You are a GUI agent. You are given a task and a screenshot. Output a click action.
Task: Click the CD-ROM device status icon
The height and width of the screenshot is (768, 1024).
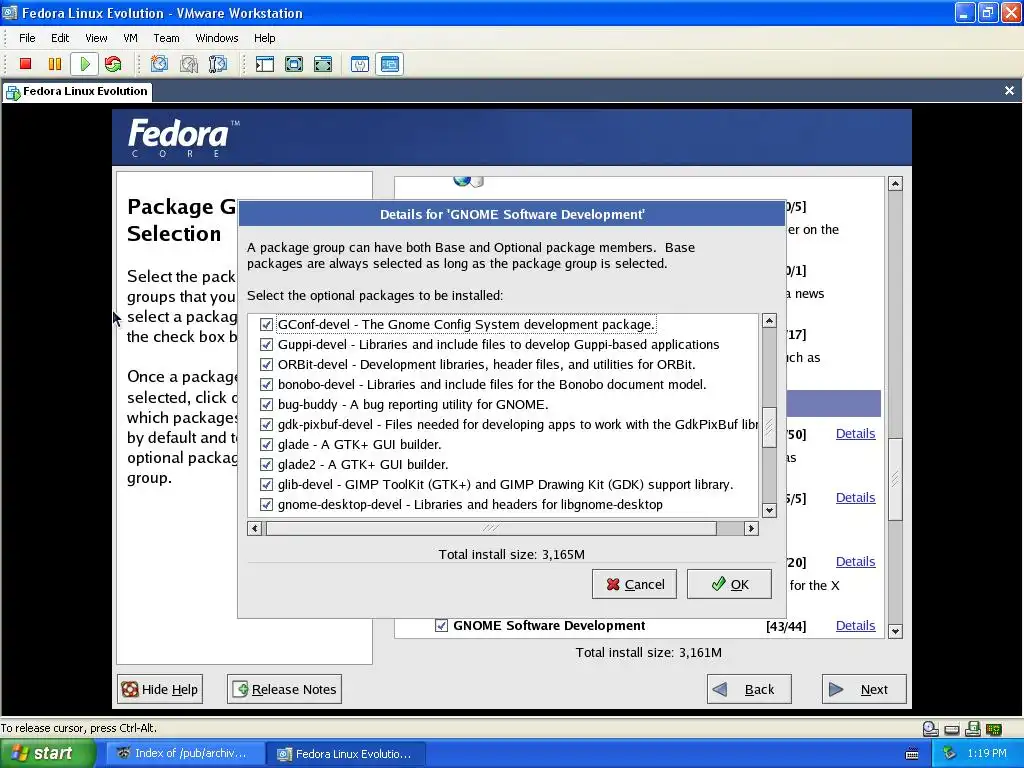(x=931, y=729)
